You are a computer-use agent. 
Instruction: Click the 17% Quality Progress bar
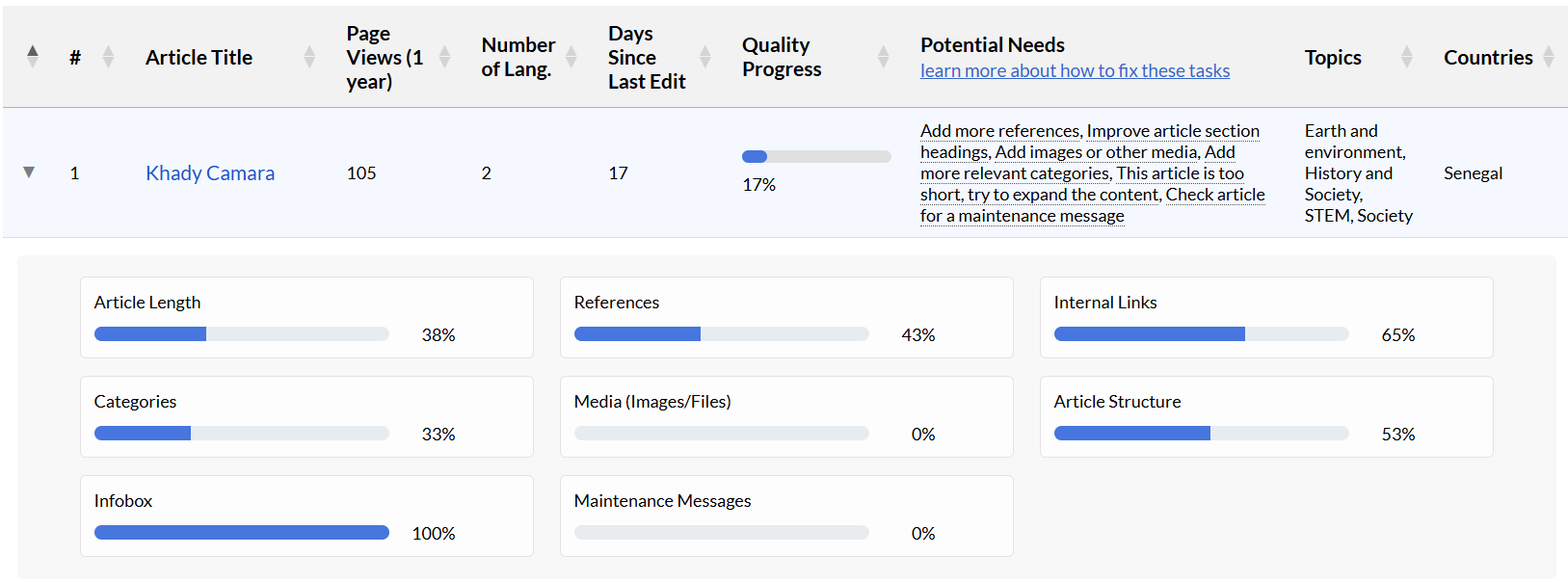coord(816,156)
